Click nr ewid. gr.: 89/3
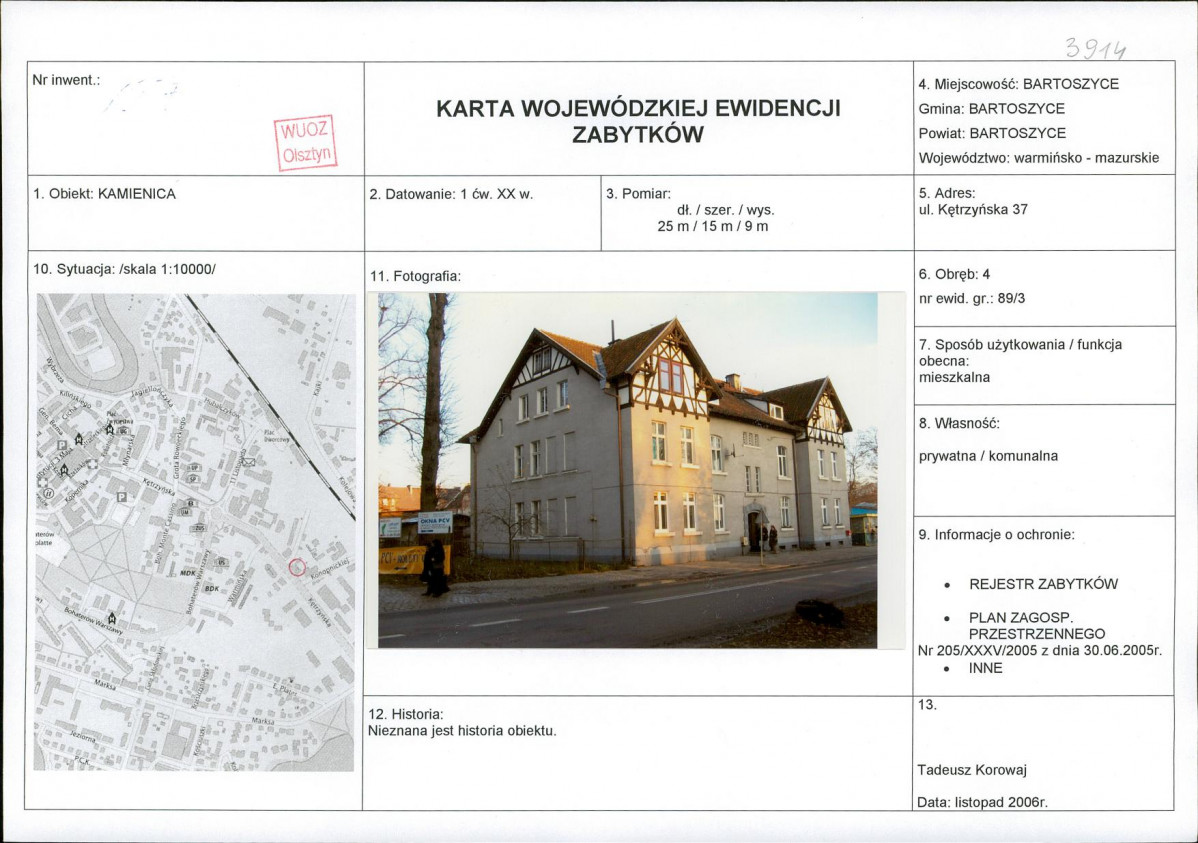Viewport: 1198px width, 843px height. point(971,298)
